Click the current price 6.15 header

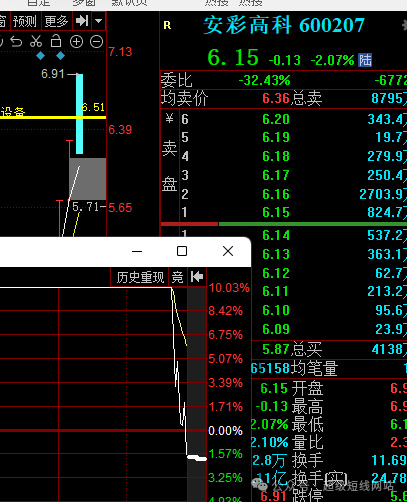click(233, 57)
